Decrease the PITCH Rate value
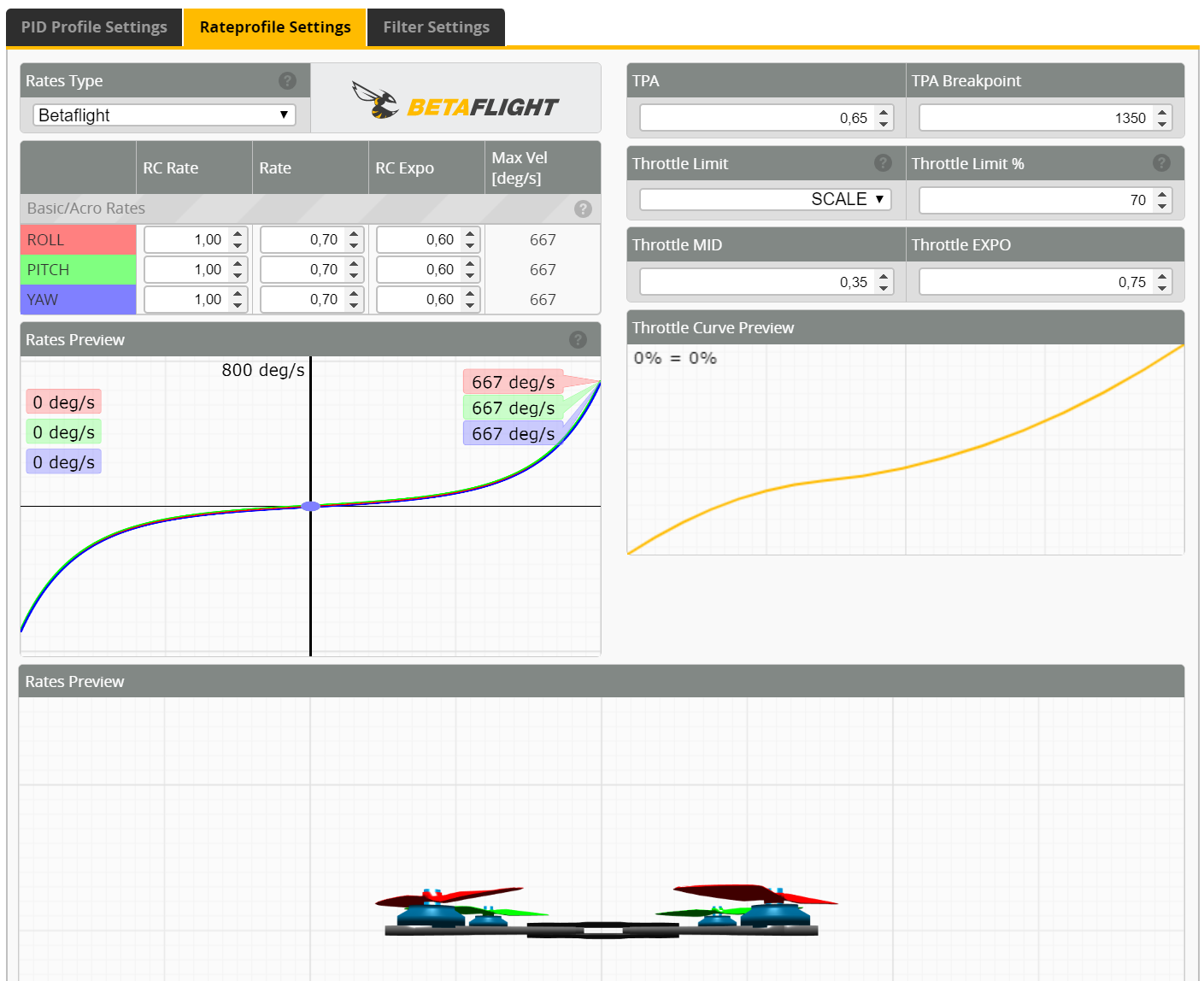This screenshot has height=981, width=1204. (354, 276)
